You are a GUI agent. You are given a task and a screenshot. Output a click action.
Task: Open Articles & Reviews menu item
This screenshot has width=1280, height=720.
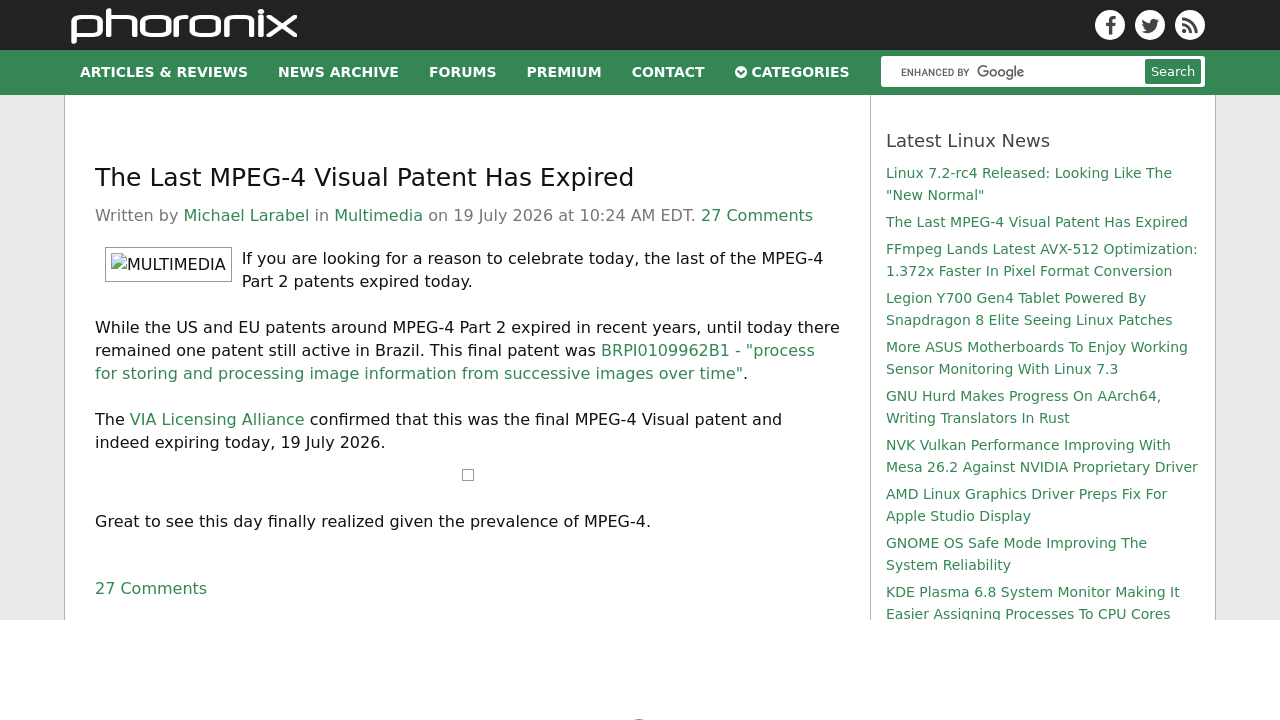[x=164, y=72]
